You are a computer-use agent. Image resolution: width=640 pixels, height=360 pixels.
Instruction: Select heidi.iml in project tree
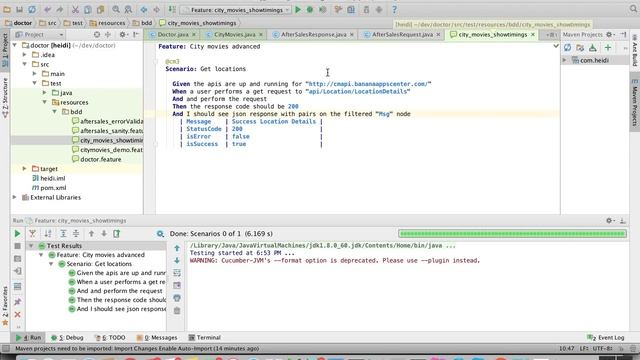[x=48, y=178]
